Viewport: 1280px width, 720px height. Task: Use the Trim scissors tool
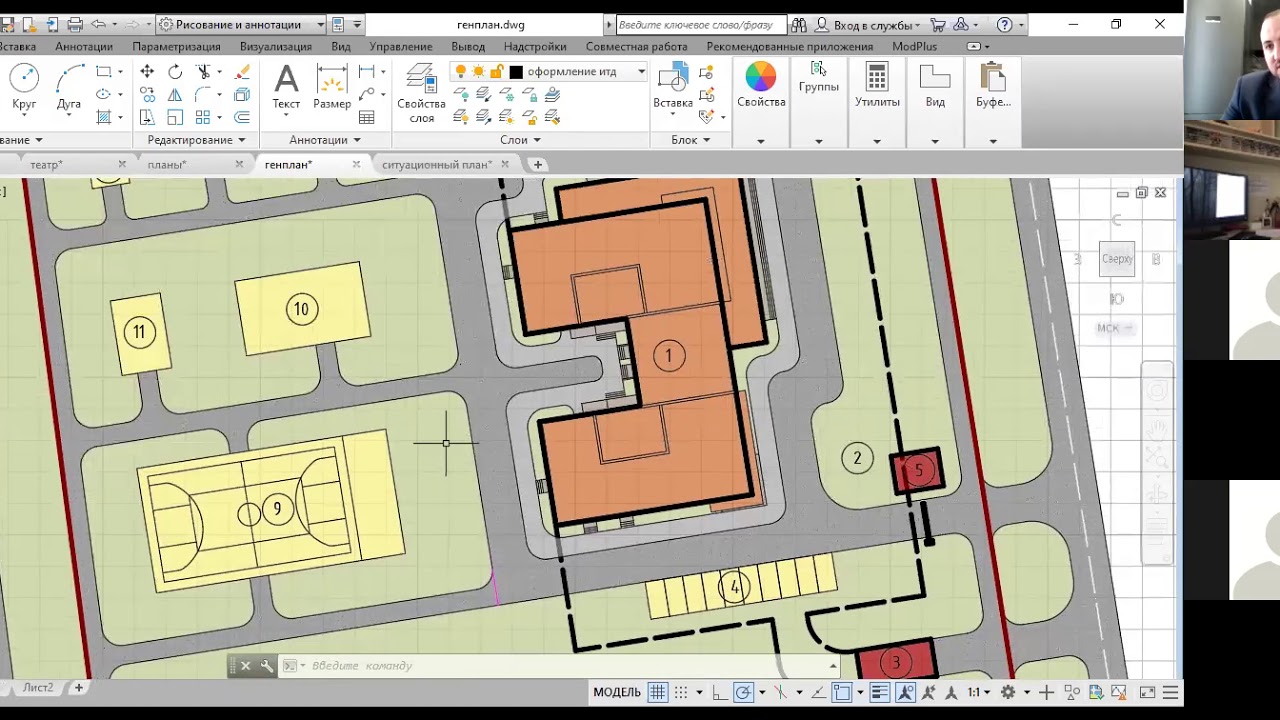click(204, 72)
